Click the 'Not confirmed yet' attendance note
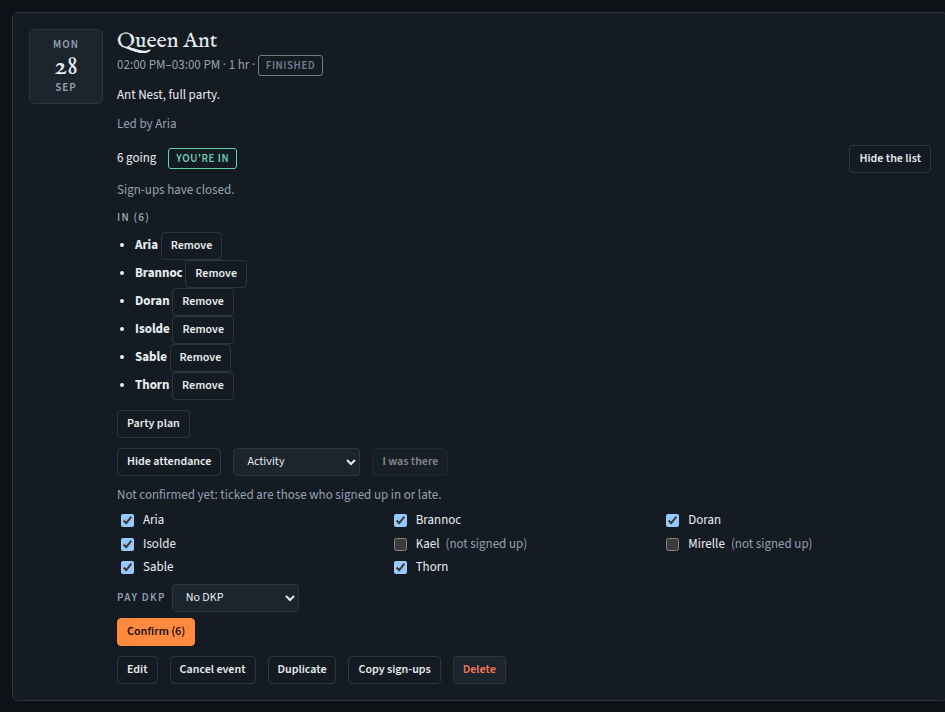 click(x=279, y=495)
